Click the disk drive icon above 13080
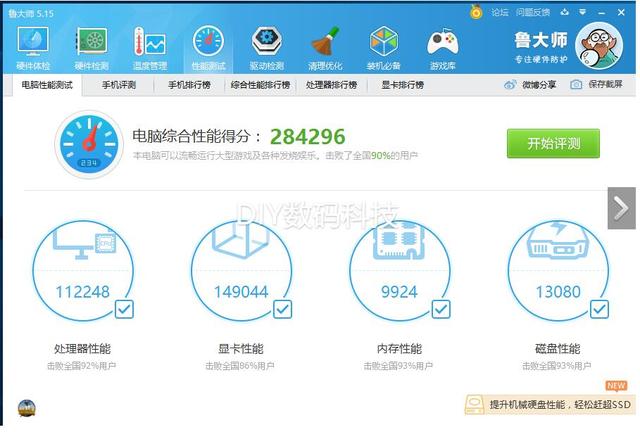The height and width of the screenshot is (432, 640). 558,240
